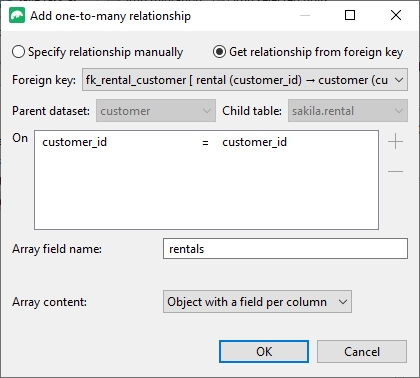Select the left customer_id field in On list
The width and height of the screenshot is (420, 378).
tap(75, 142)
